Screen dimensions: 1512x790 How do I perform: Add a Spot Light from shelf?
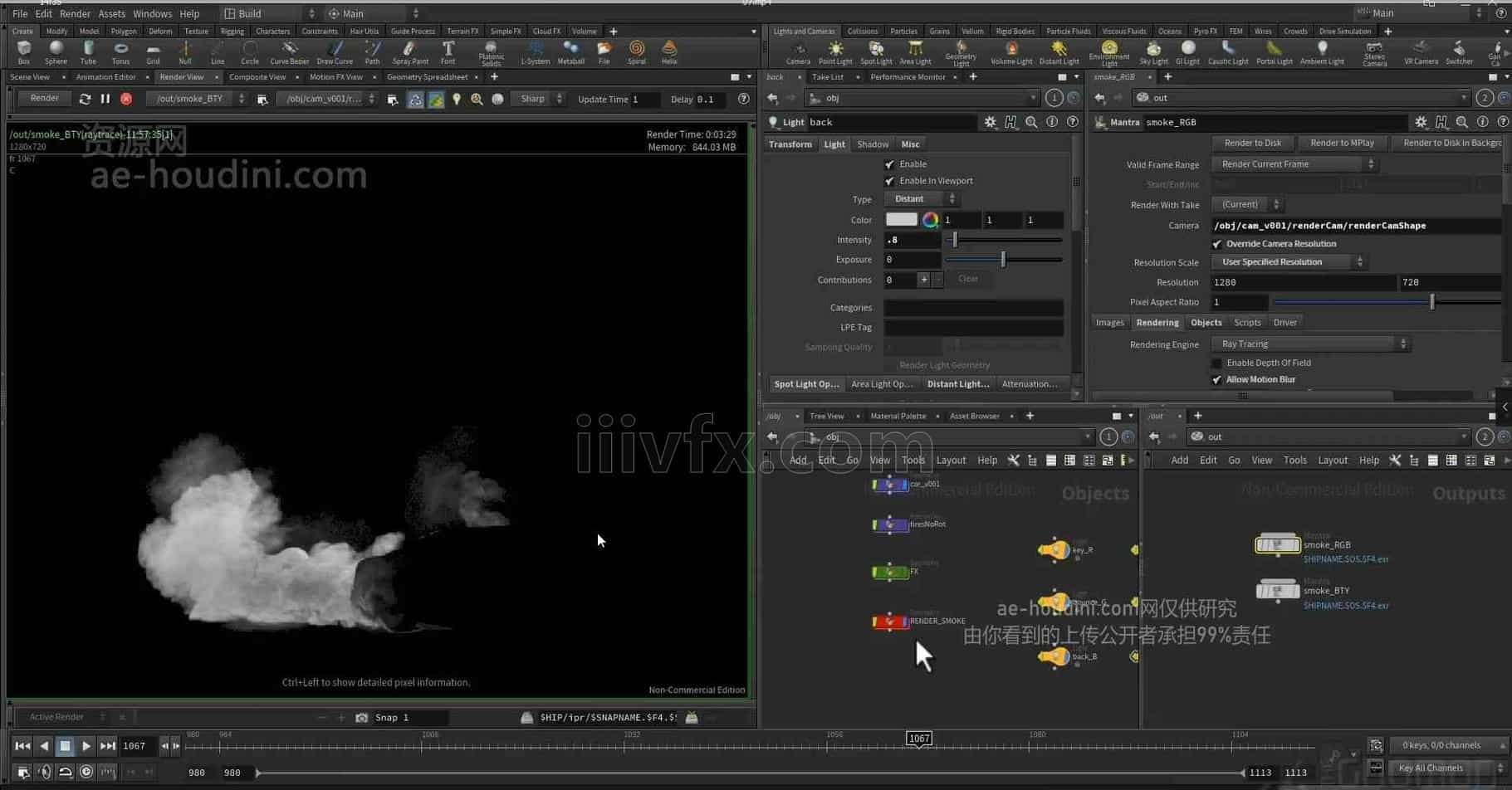point(876,52)
